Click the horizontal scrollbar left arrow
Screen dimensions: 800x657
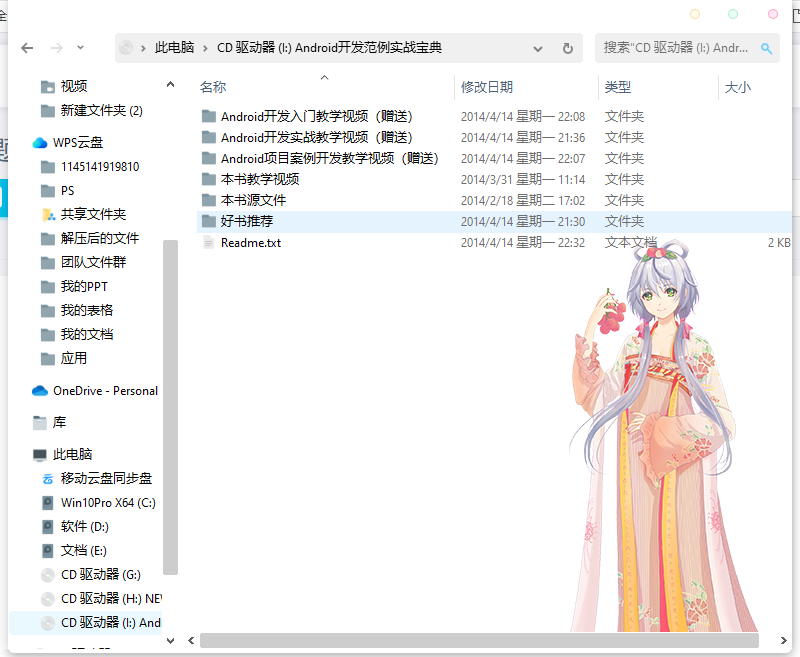click(191, 641)
